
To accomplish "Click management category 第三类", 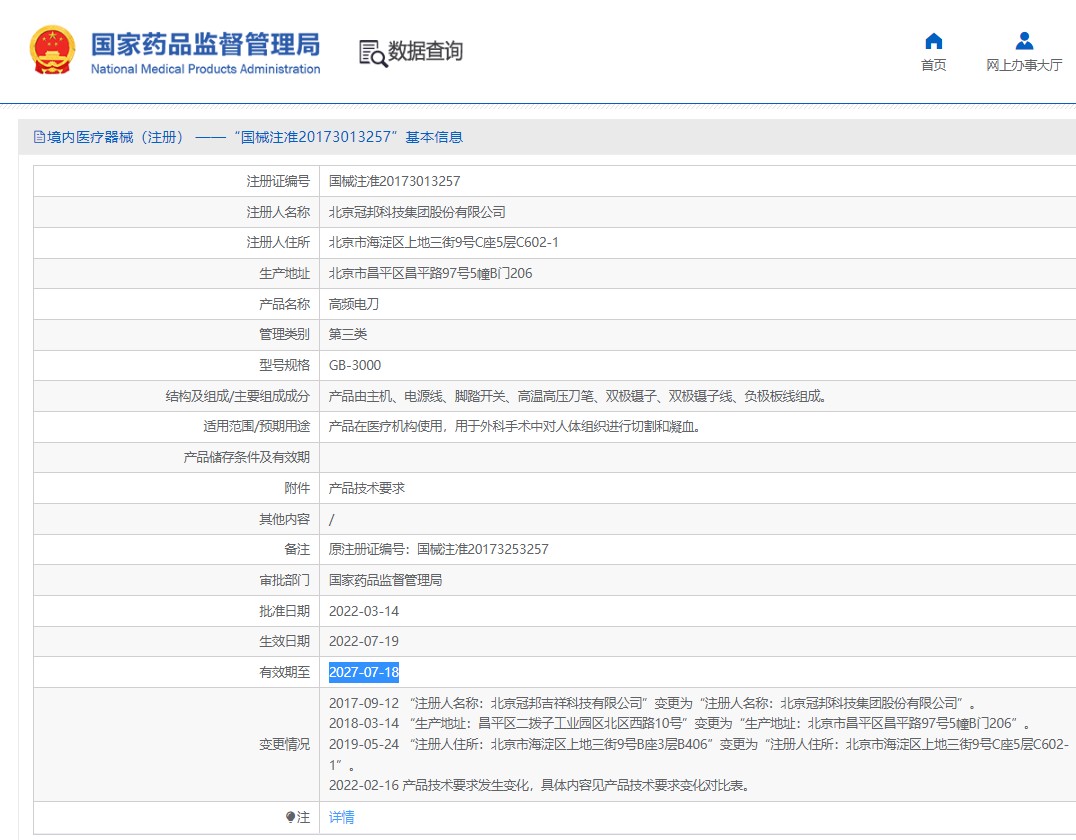I will coord(348,334).
